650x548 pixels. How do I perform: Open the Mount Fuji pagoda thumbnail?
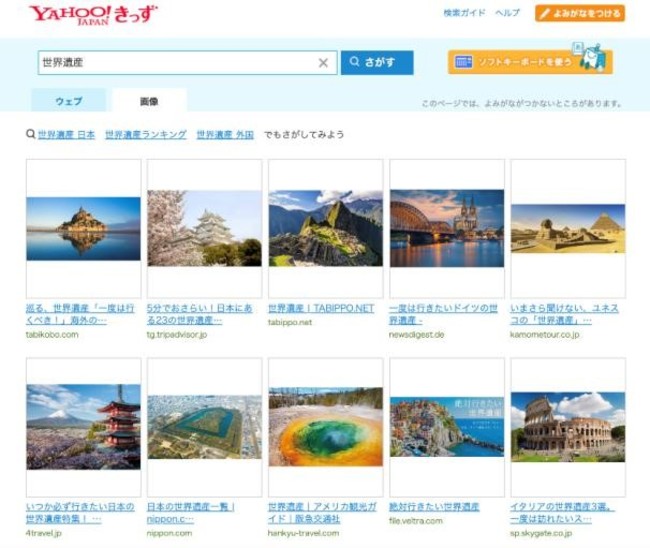click(83, 427)
